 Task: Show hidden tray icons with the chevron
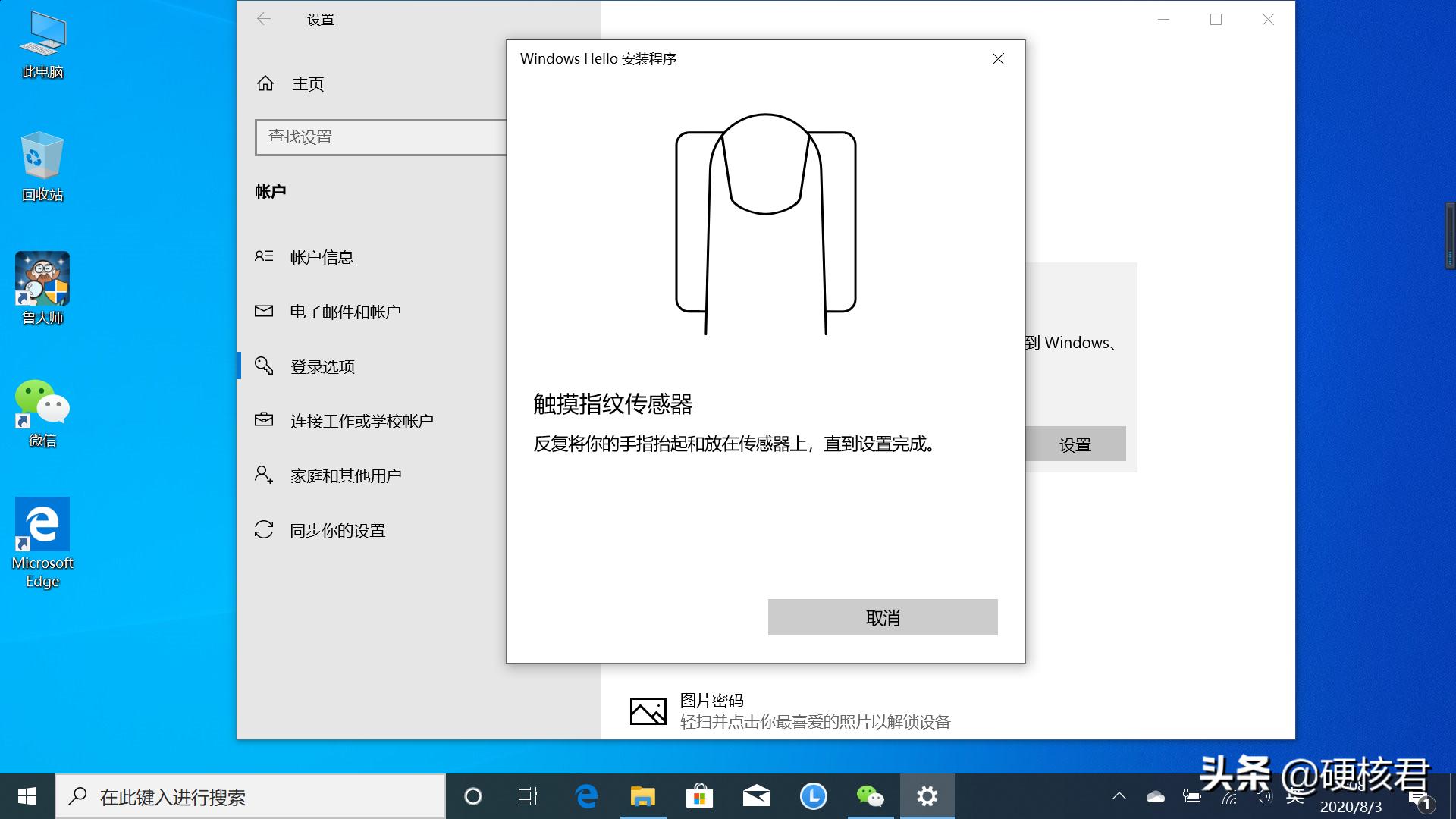point(1120,796)
